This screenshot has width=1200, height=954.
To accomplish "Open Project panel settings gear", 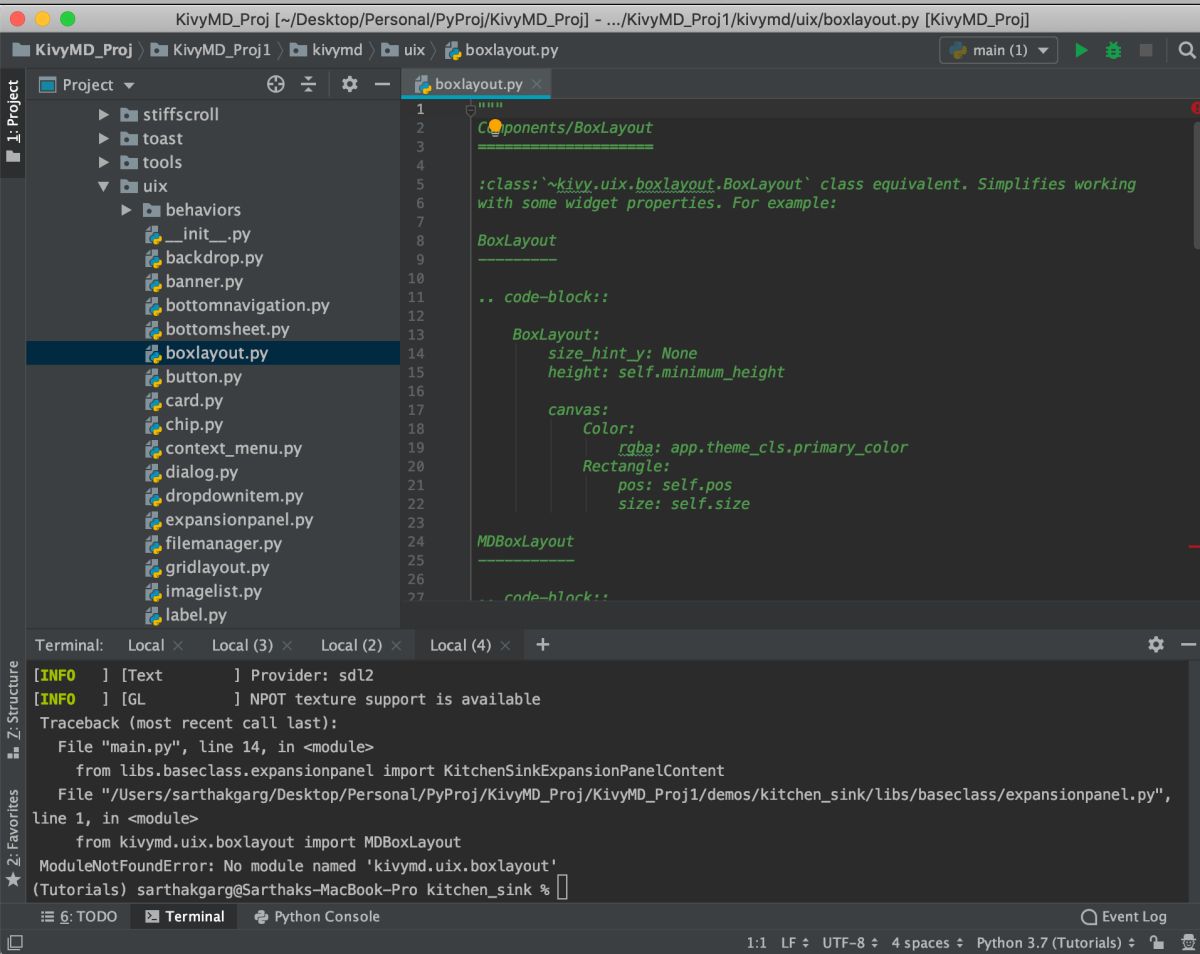I will click(349, 85).
